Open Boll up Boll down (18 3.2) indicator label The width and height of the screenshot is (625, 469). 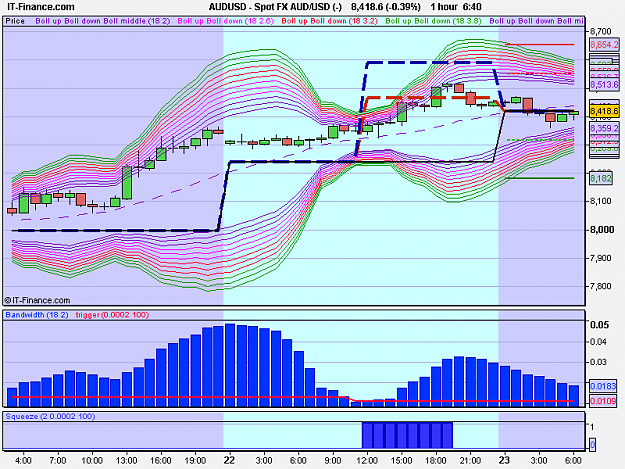click(x=330, y=21)
